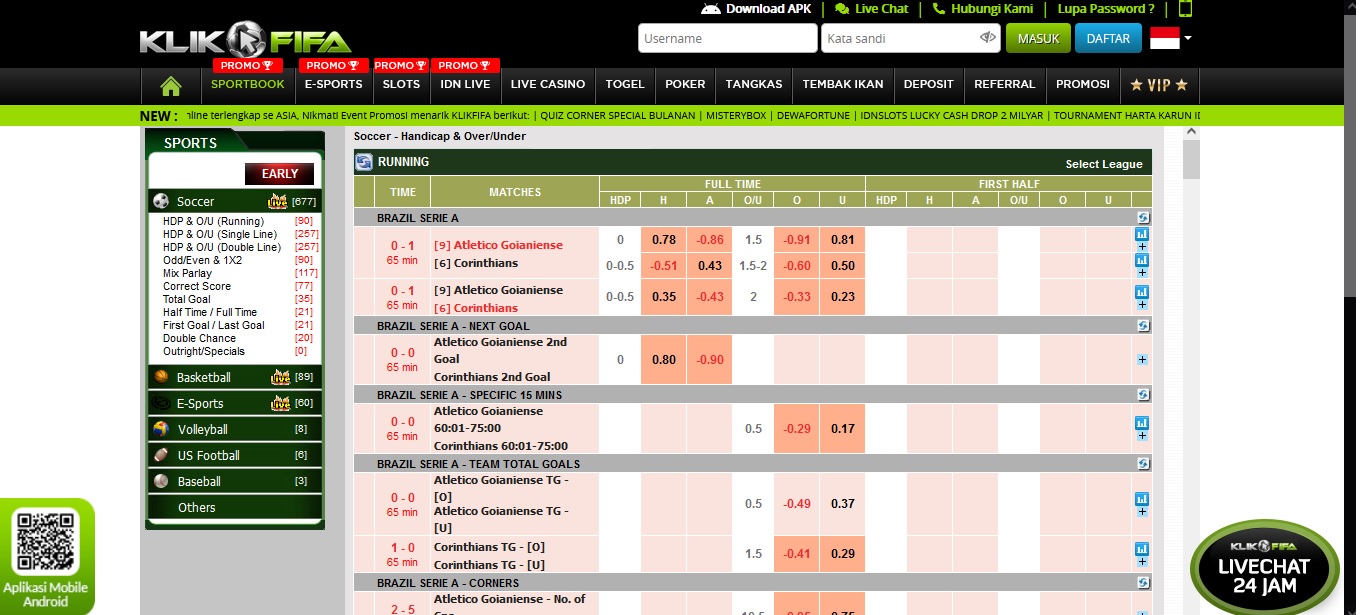1361x615 pixels.
Task: Open the Lupa Password link
Action: pos(1106,9)
